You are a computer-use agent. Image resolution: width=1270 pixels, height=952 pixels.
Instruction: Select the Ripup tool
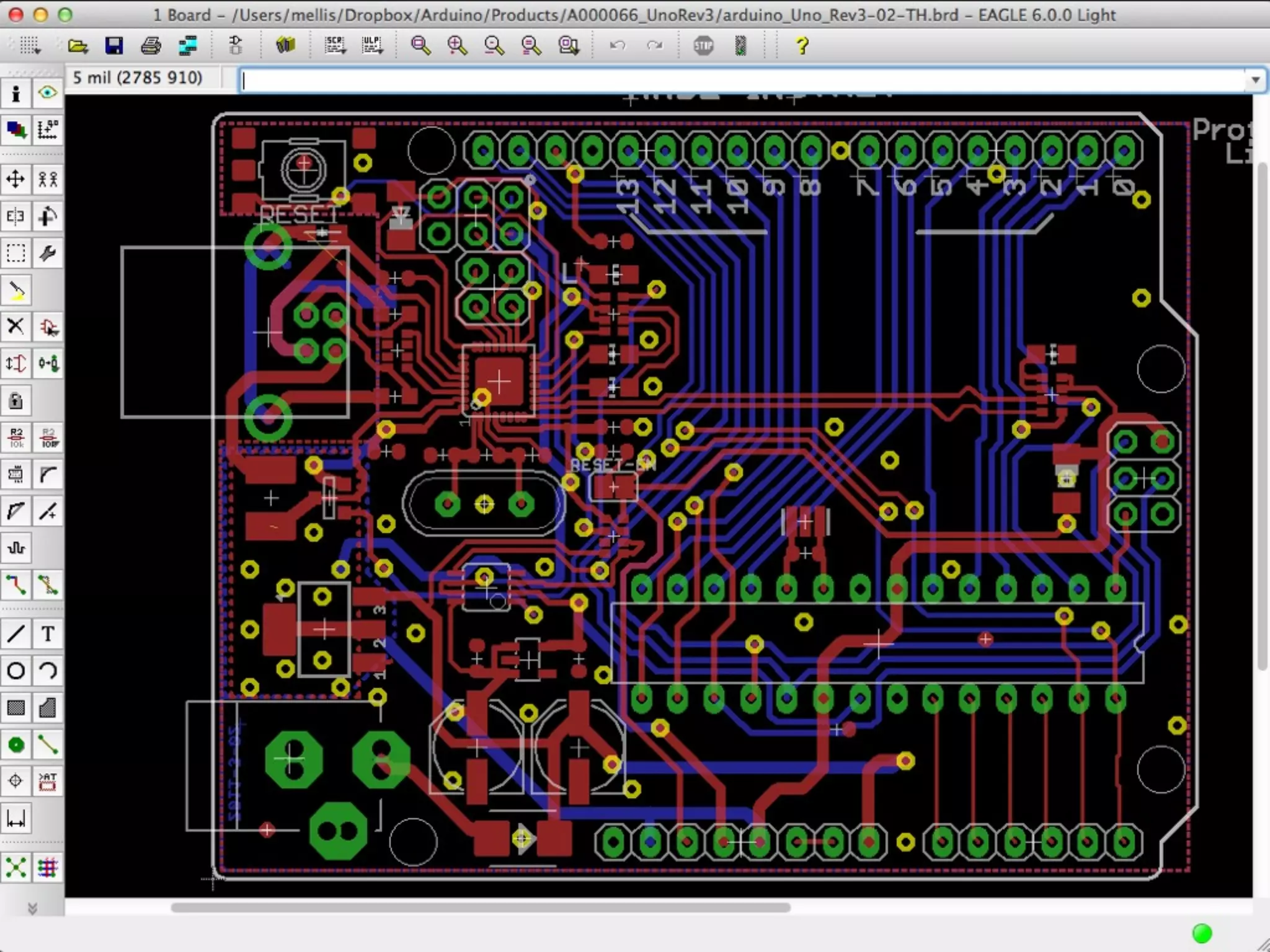48,584
